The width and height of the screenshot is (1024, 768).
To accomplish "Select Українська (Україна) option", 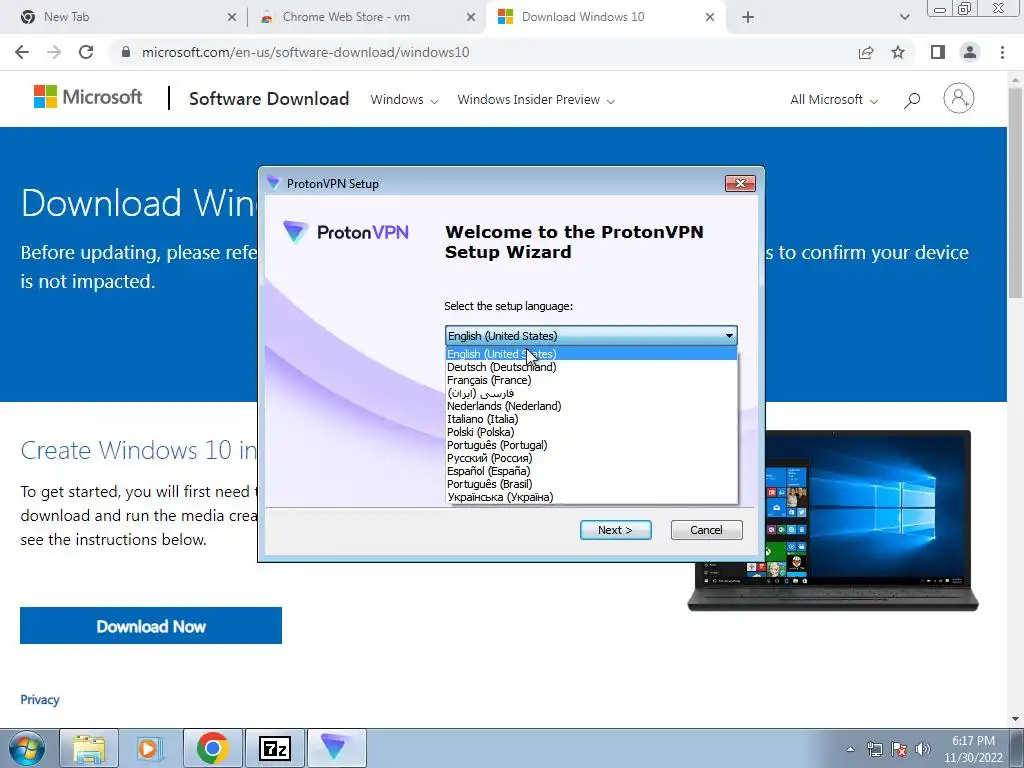I will tap(591, 498).
